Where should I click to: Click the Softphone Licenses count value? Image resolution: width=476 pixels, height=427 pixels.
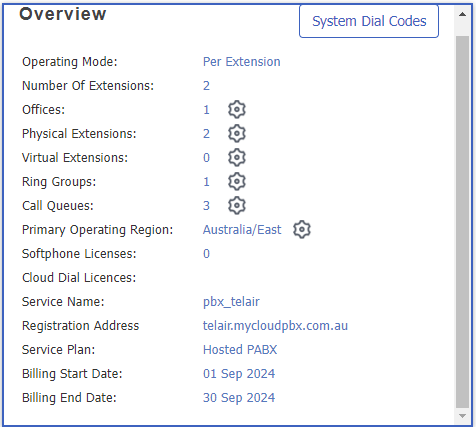(206, 254)
